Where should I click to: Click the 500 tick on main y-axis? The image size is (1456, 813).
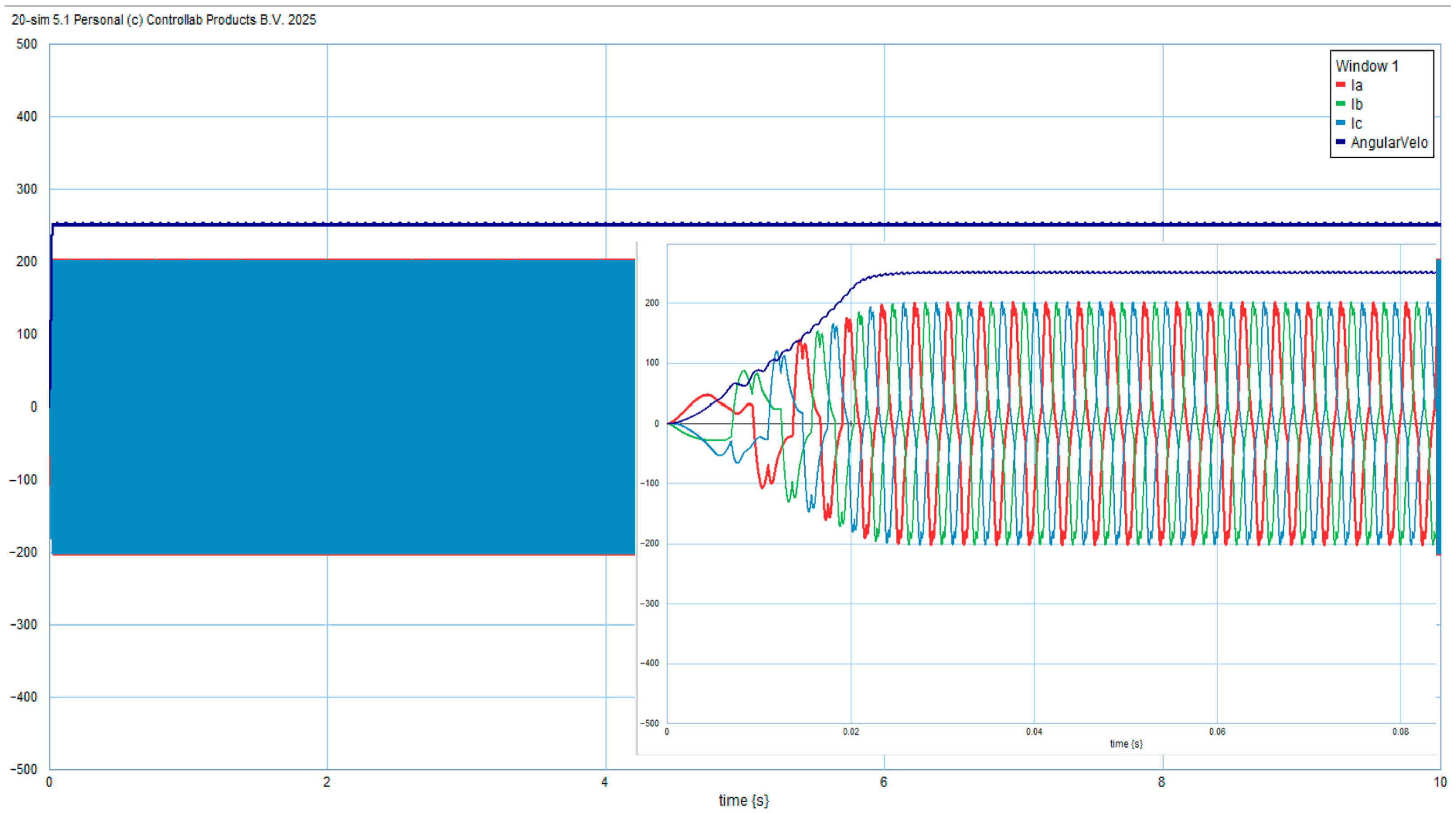(x=27, y=44)
